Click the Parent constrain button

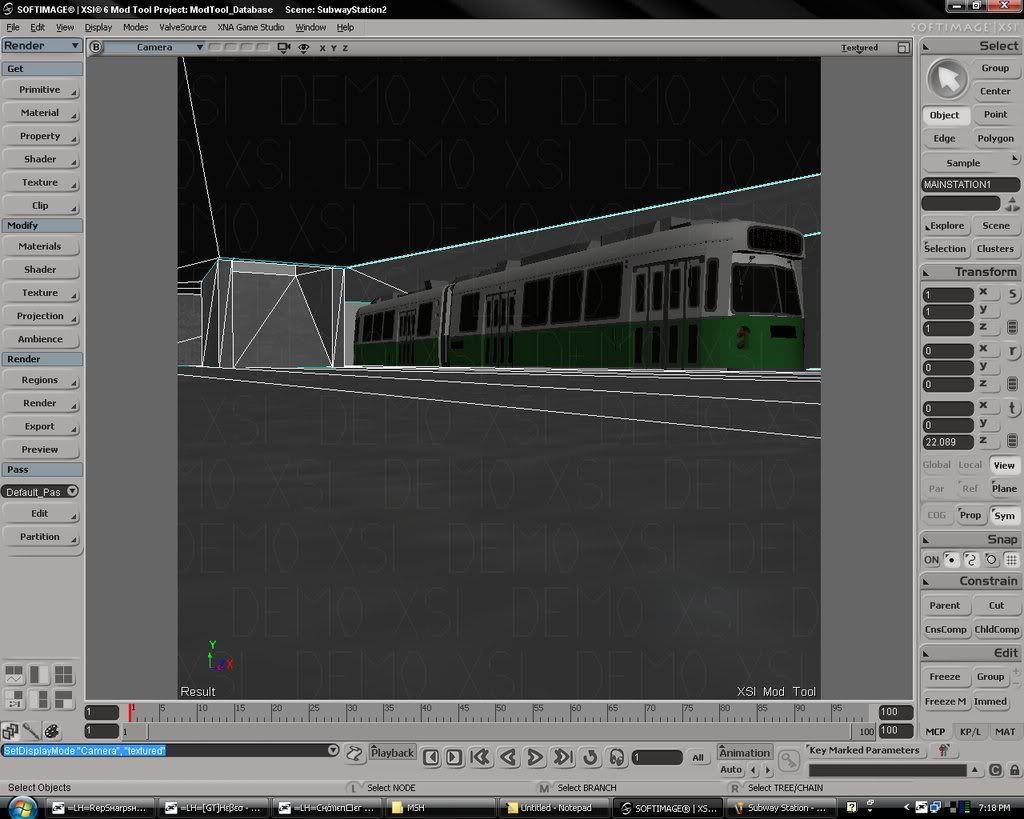click(x=945, y=605)
